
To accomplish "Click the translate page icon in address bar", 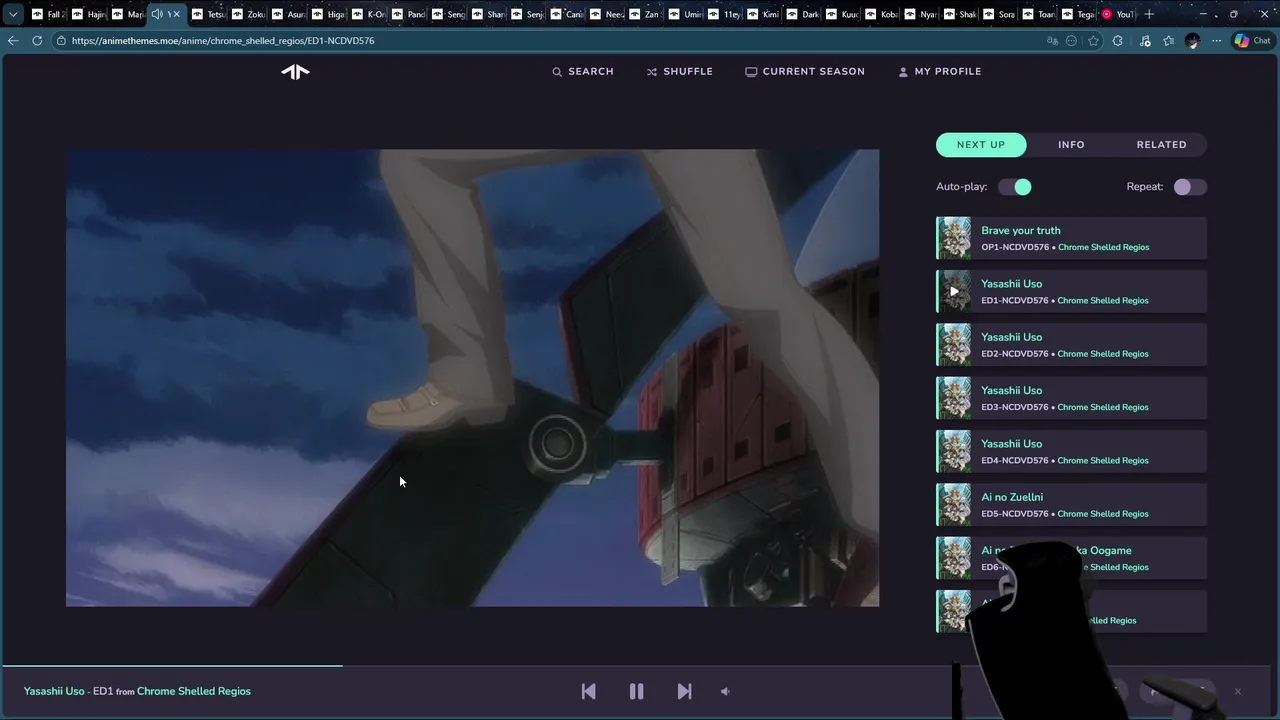I will (1052, 41).
